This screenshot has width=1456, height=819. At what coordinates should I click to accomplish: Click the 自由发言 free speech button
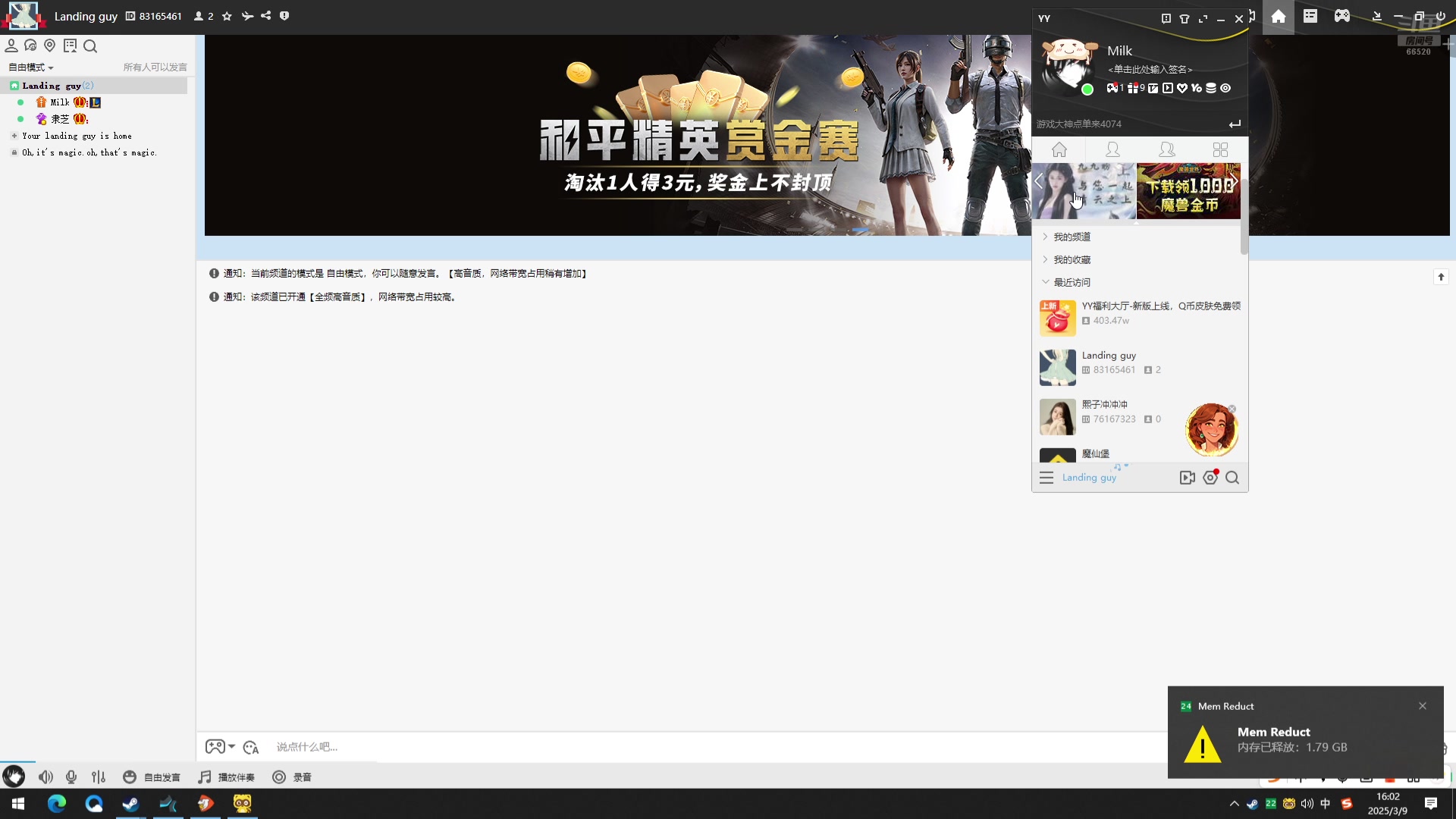tap(152, 777)
